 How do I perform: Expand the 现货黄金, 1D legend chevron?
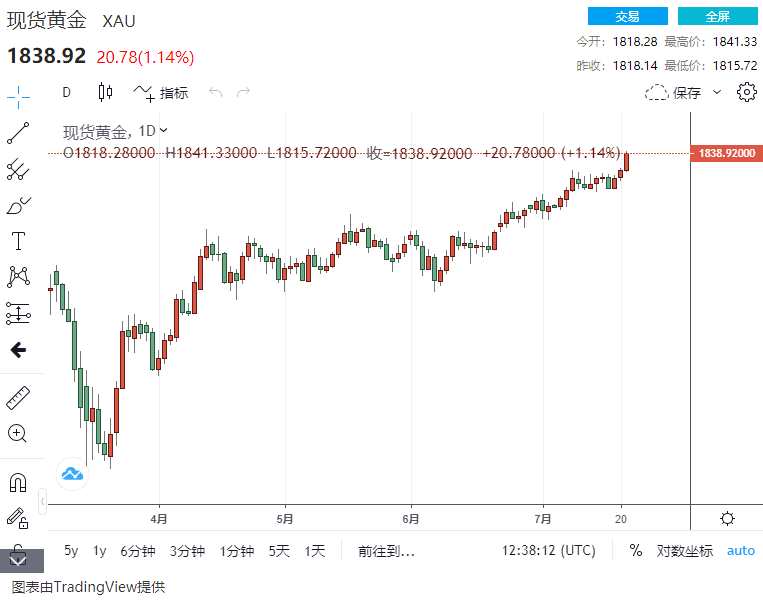click(x=164, y=130)
